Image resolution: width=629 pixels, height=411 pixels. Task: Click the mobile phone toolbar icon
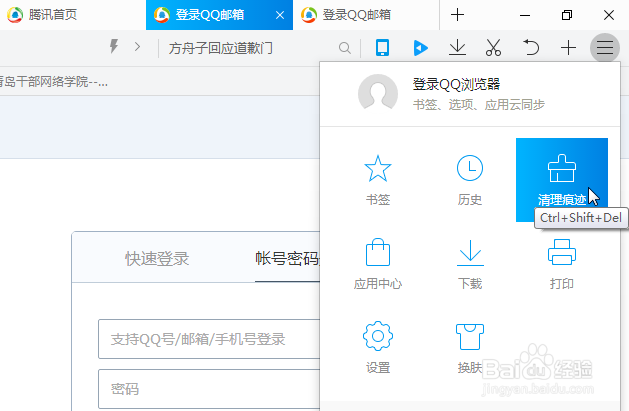click(x=382, y=48)
